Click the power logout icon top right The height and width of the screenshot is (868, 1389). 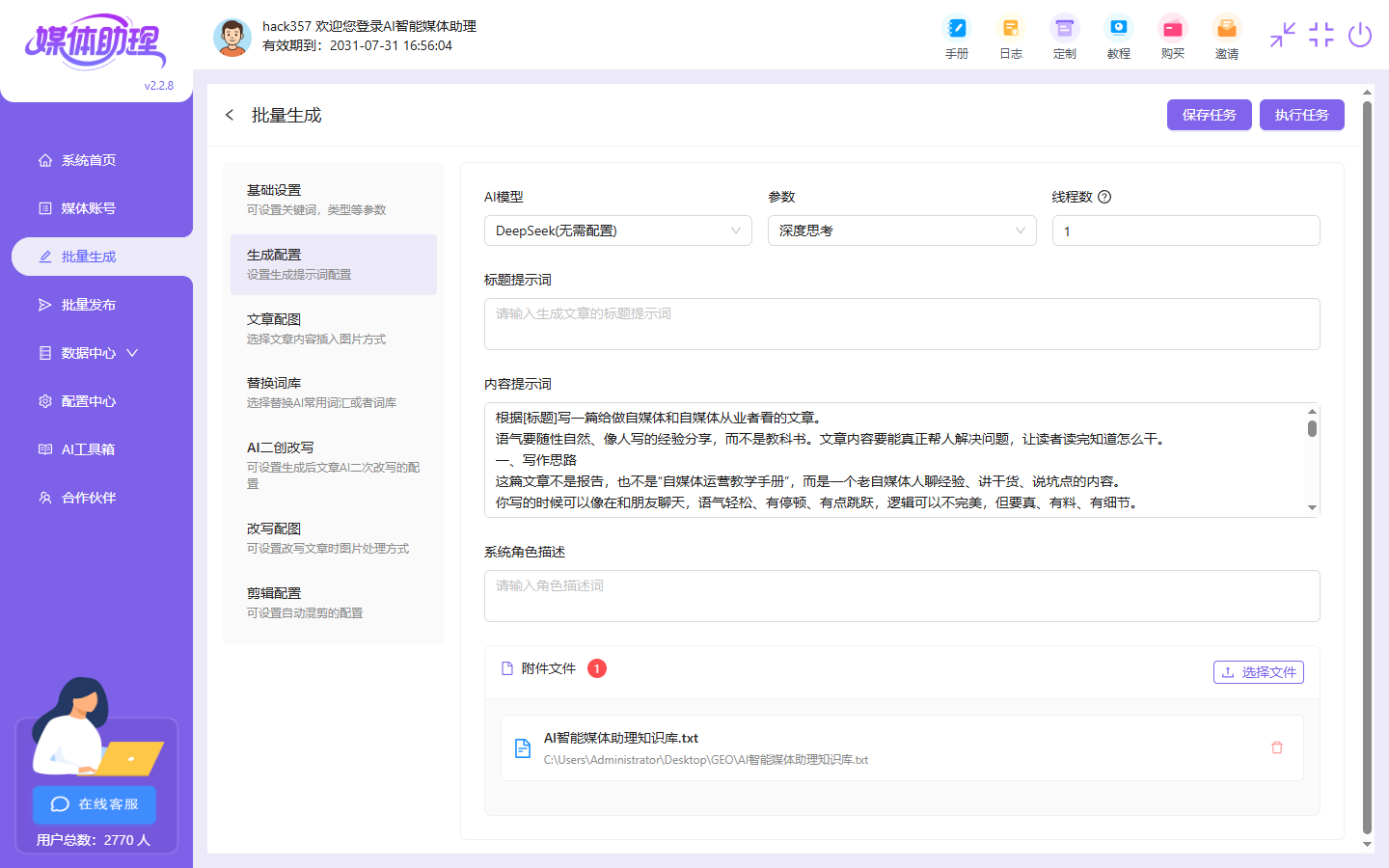click(1360, 35)
